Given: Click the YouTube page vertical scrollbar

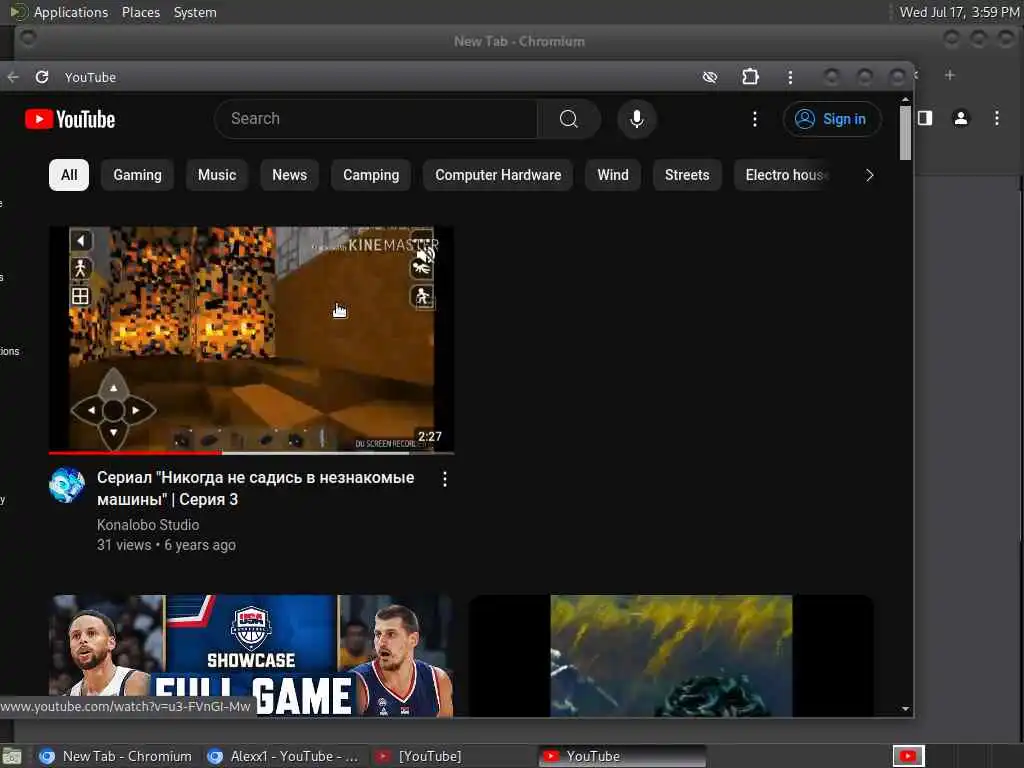Looking at the screenshot, I should point(905,133).
